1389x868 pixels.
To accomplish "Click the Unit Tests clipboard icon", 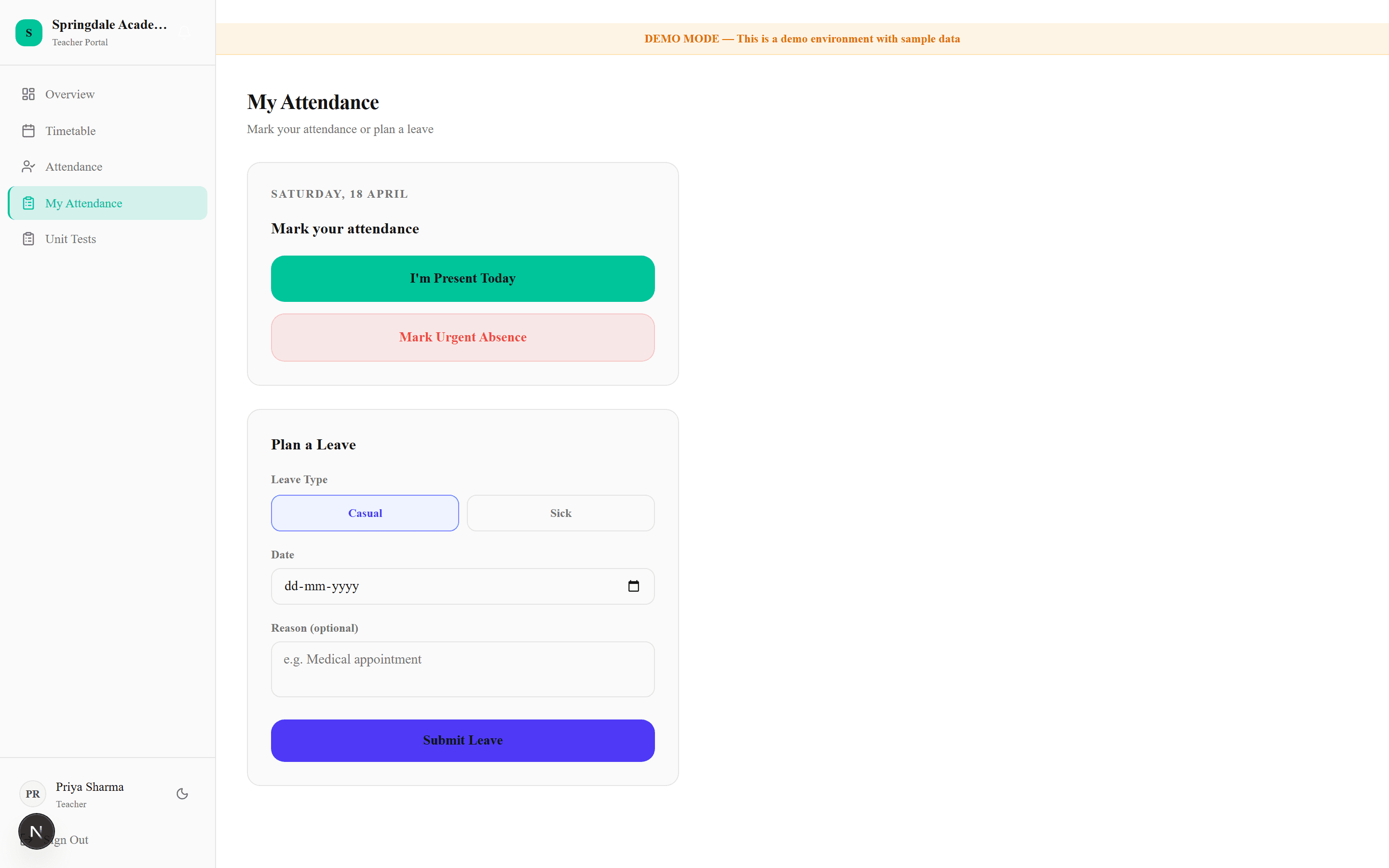I will pyautogui.click(x=29, y=239).
